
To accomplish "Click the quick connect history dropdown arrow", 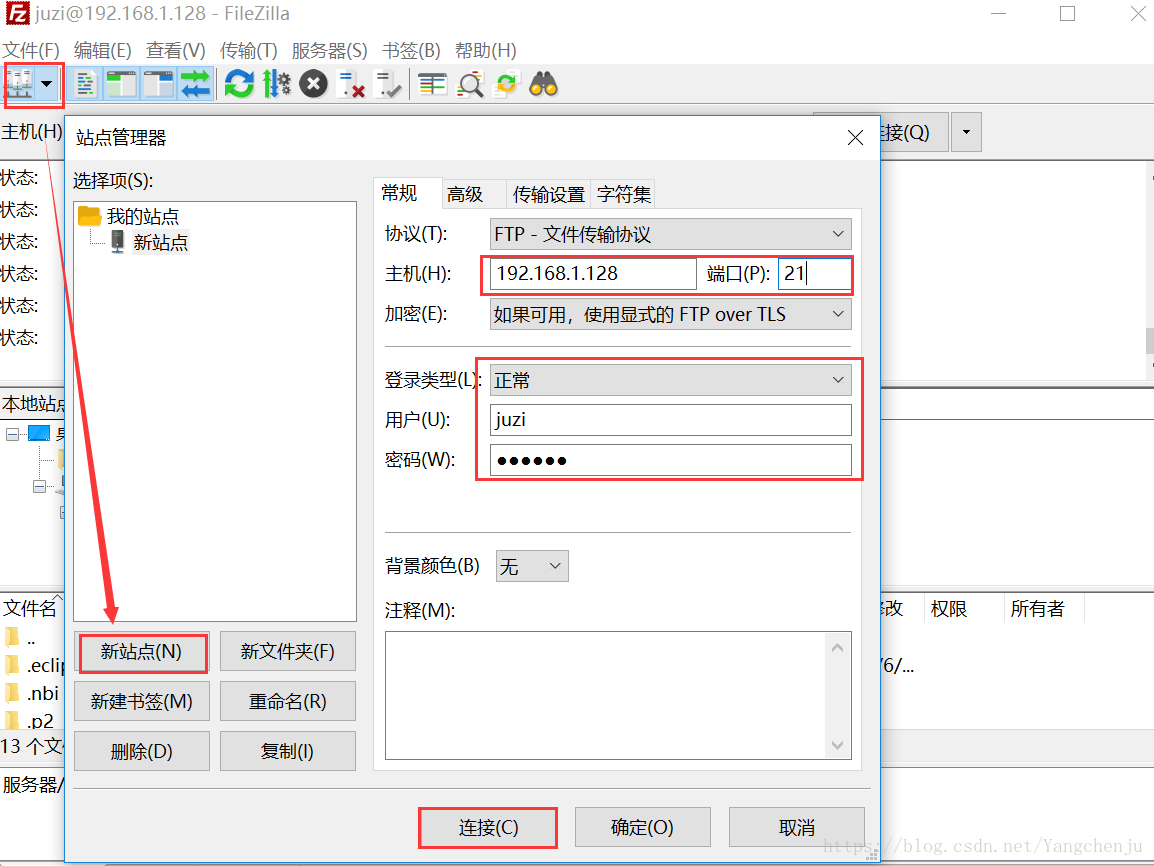I will 966,132.
